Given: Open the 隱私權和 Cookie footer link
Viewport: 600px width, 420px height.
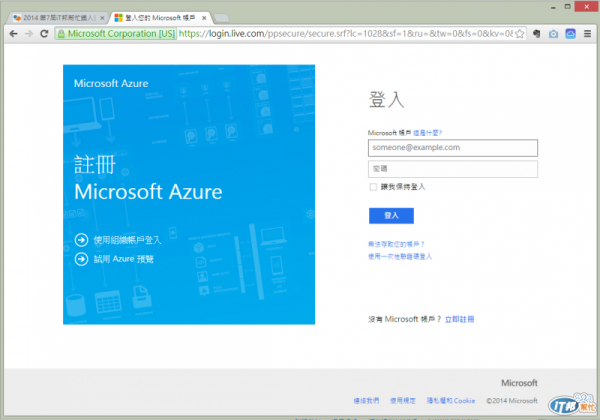Looking at the screenshot, I should pyautogui.click(x=451, y=400).
